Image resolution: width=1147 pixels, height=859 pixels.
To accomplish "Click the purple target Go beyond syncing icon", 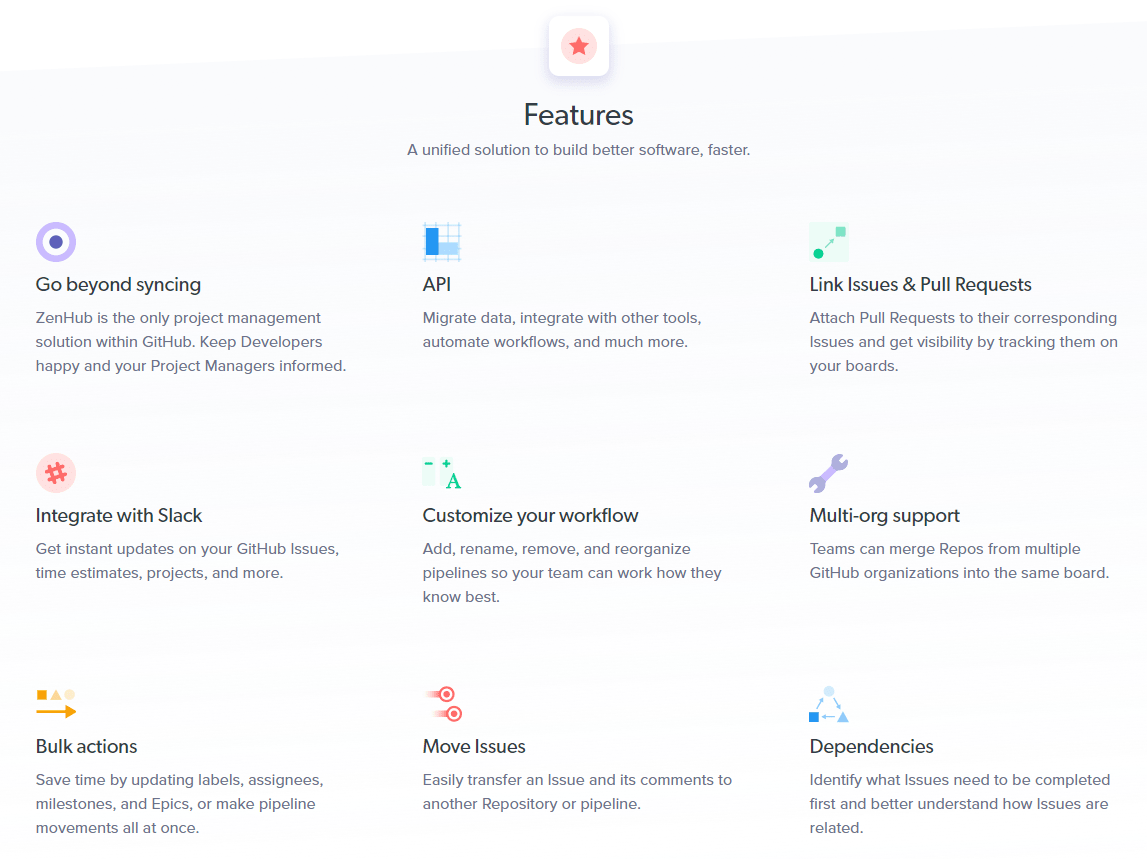I will (x=56, y=241).
